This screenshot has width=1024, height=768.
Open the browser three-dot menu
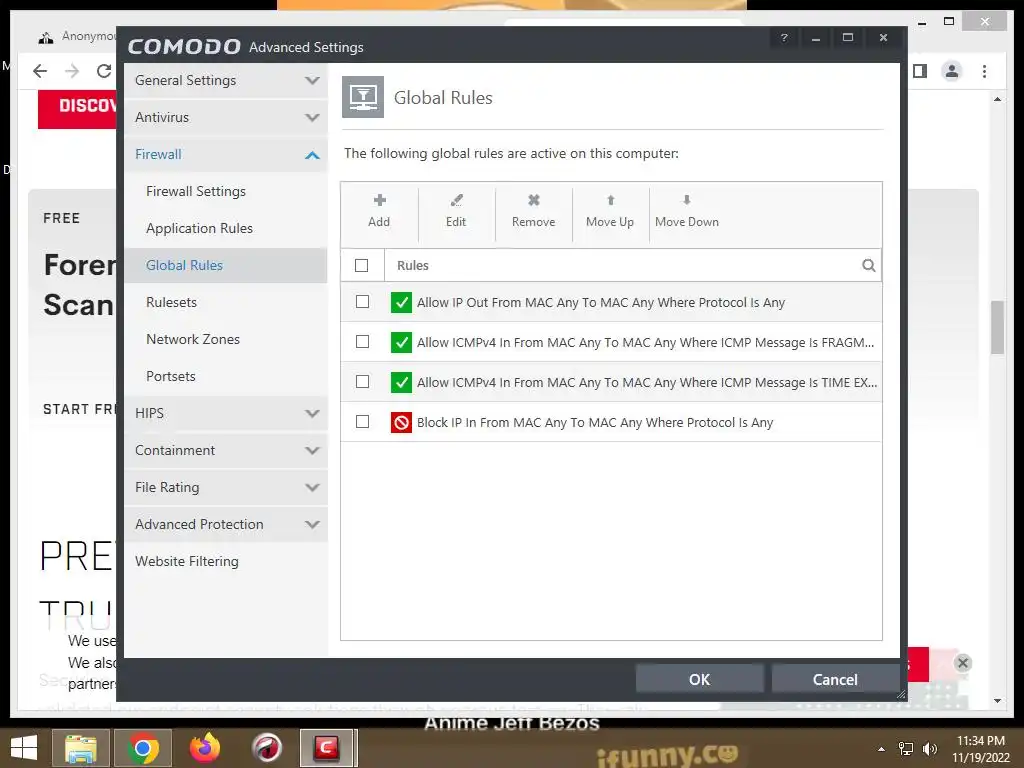coord(984,71)
